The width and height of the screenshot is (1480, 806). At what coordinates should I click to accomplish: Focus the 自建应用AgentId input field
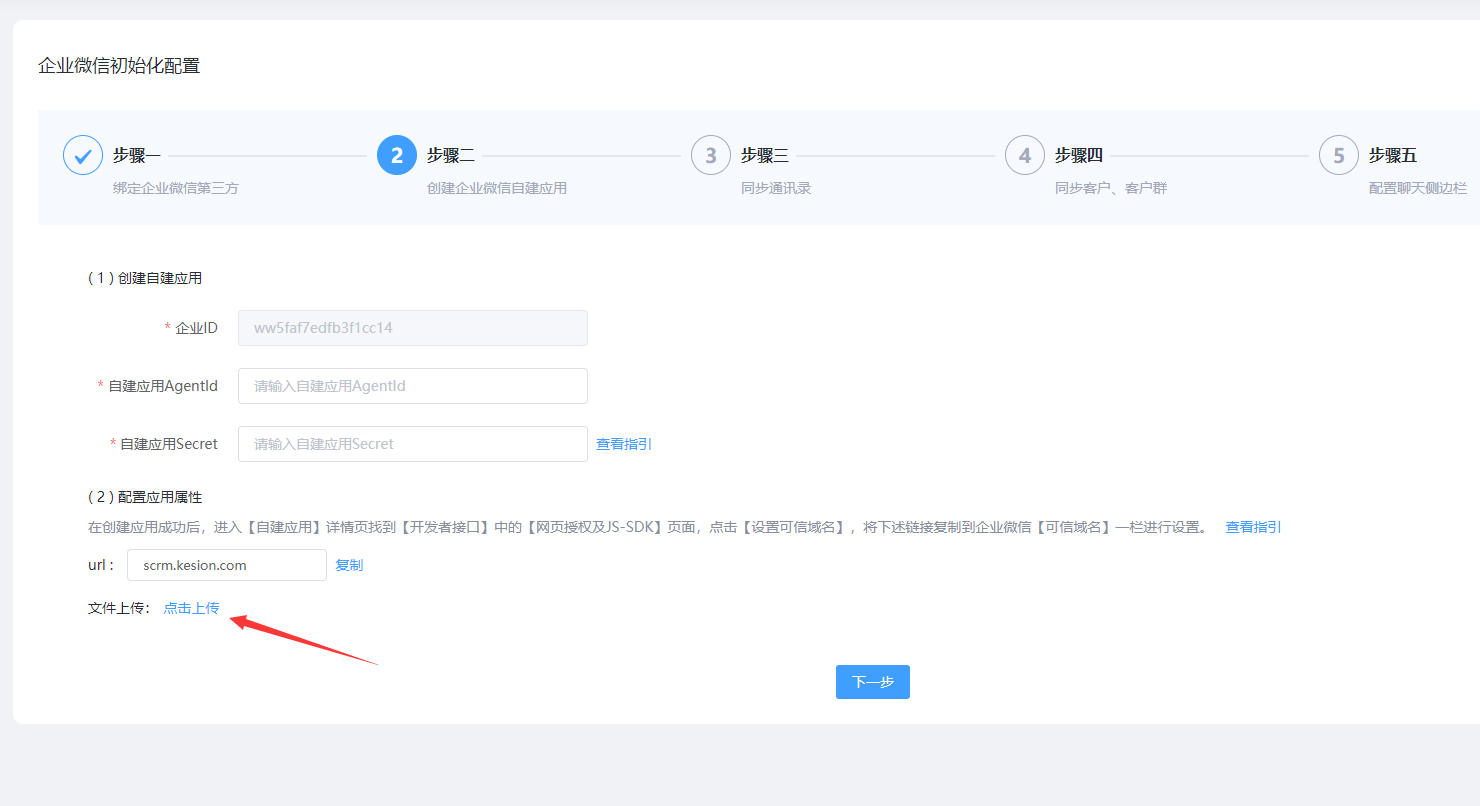(412, 386)
